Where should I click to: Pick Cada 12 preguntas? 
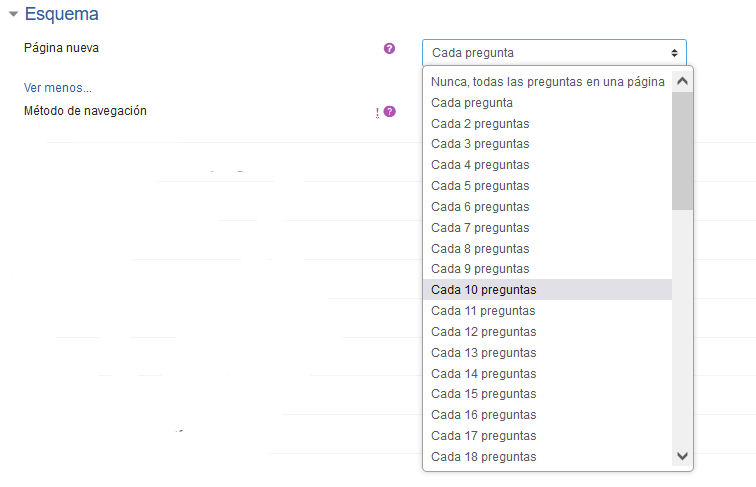(x=547, y=332)
